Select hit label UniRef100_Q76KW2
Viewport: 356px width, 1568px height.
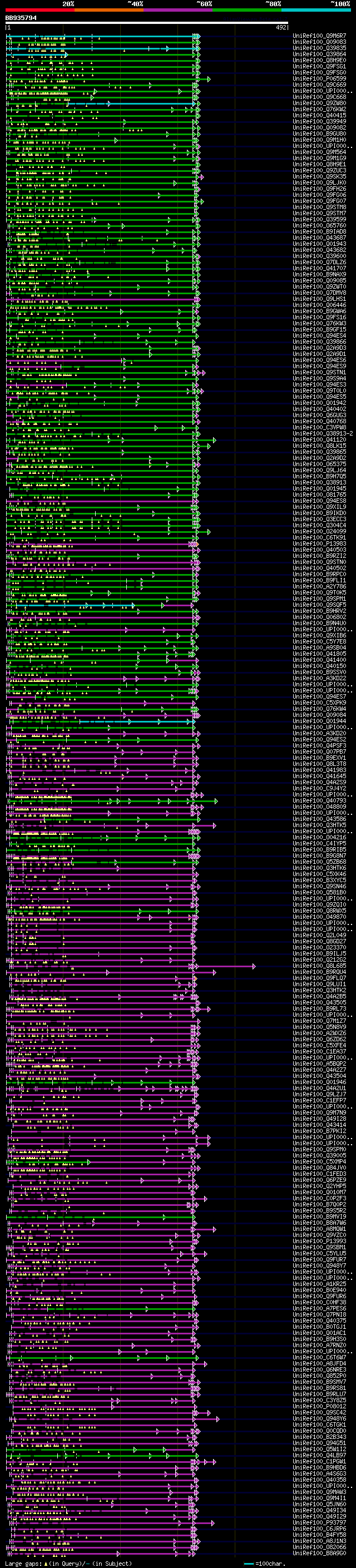pos(319,109)
